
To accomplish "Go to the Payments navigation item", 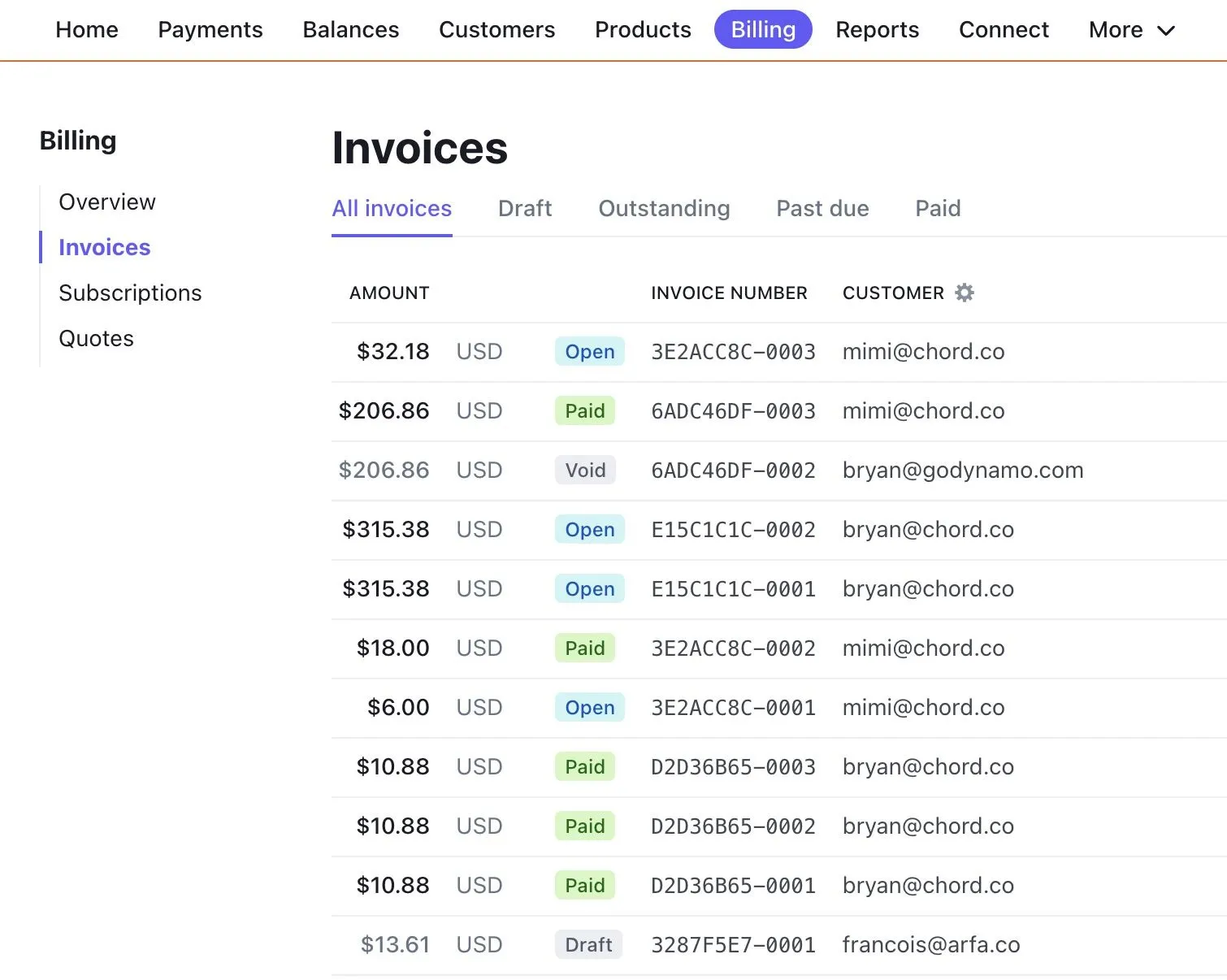I will click(210, 30).
